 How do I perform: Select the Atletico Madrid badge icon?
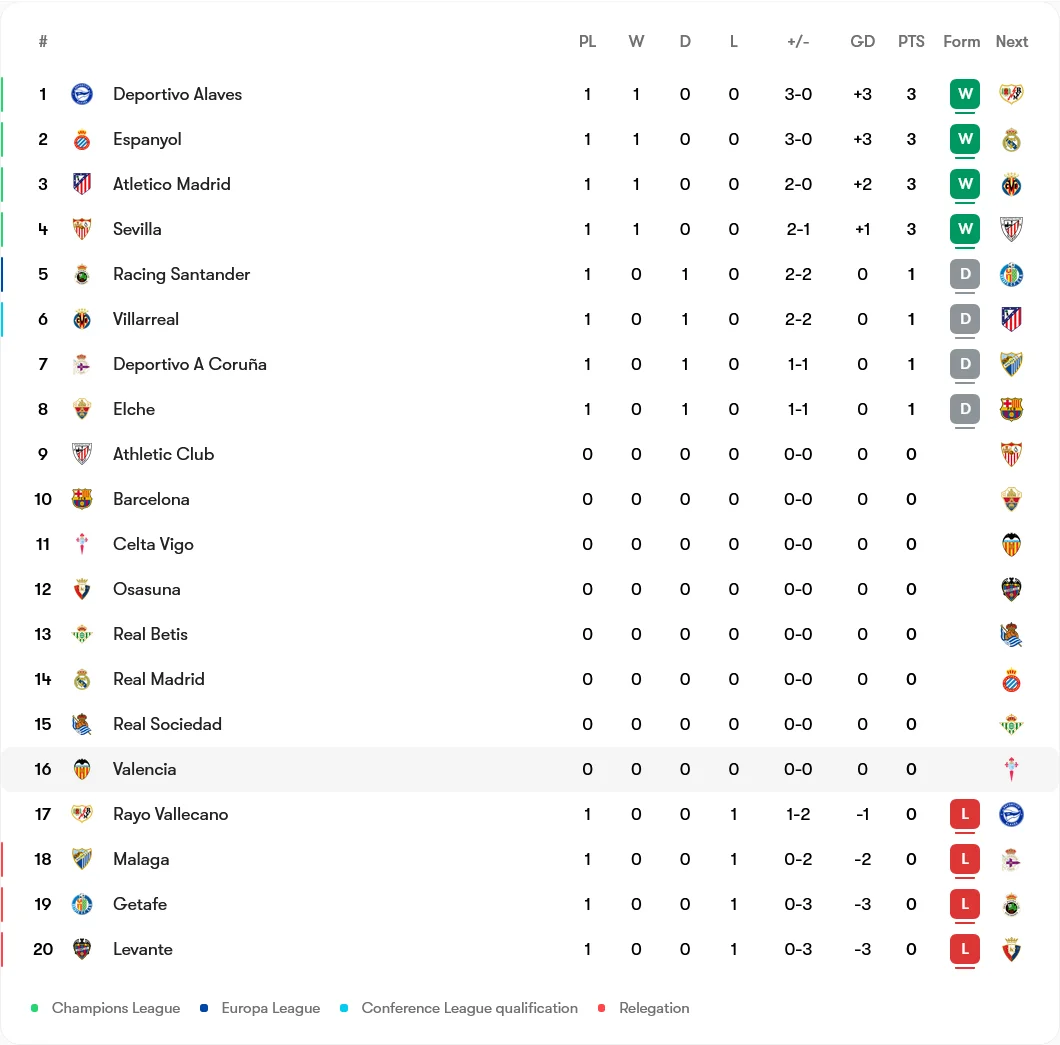point(82,184)
